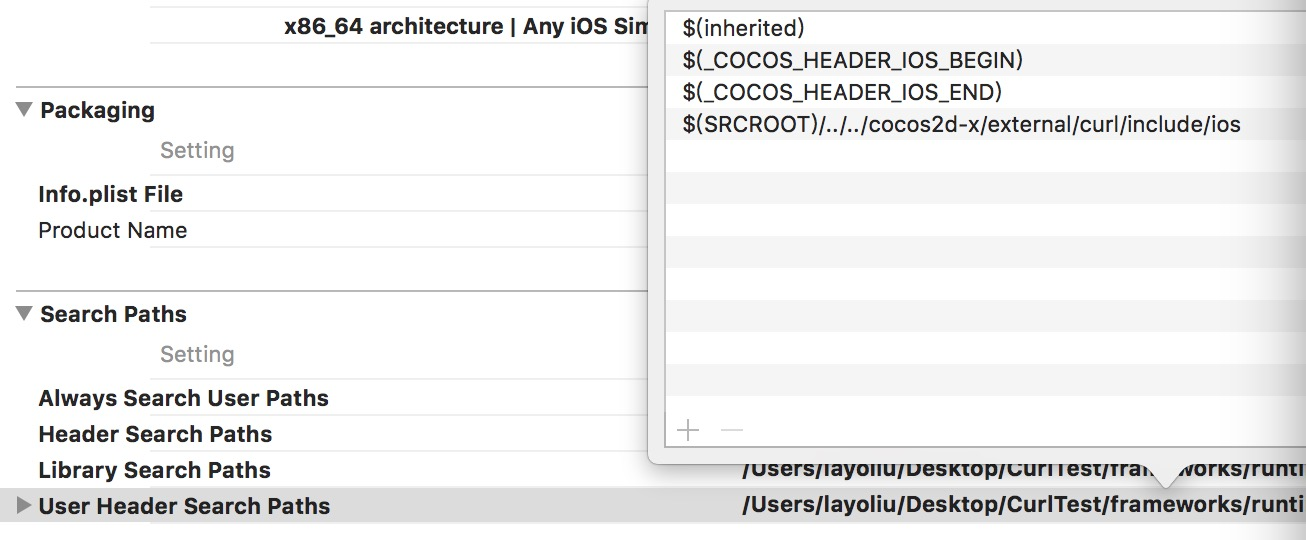
Task: Select the Library Search Paths setting
Action: [154, 470]
